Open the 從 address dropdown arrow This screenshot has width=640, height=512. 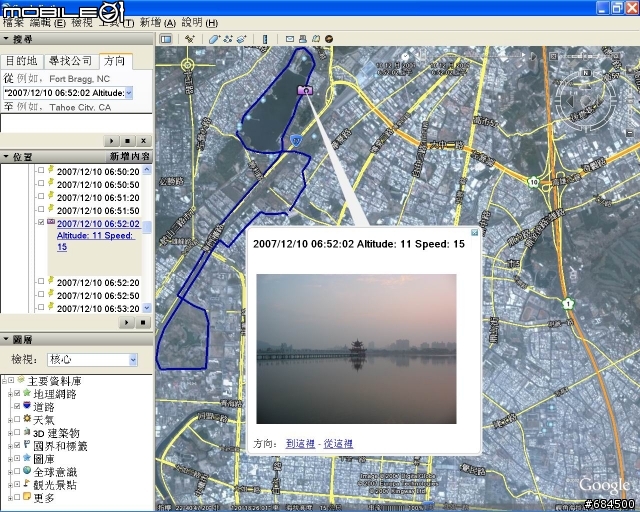tap(129, 93)
